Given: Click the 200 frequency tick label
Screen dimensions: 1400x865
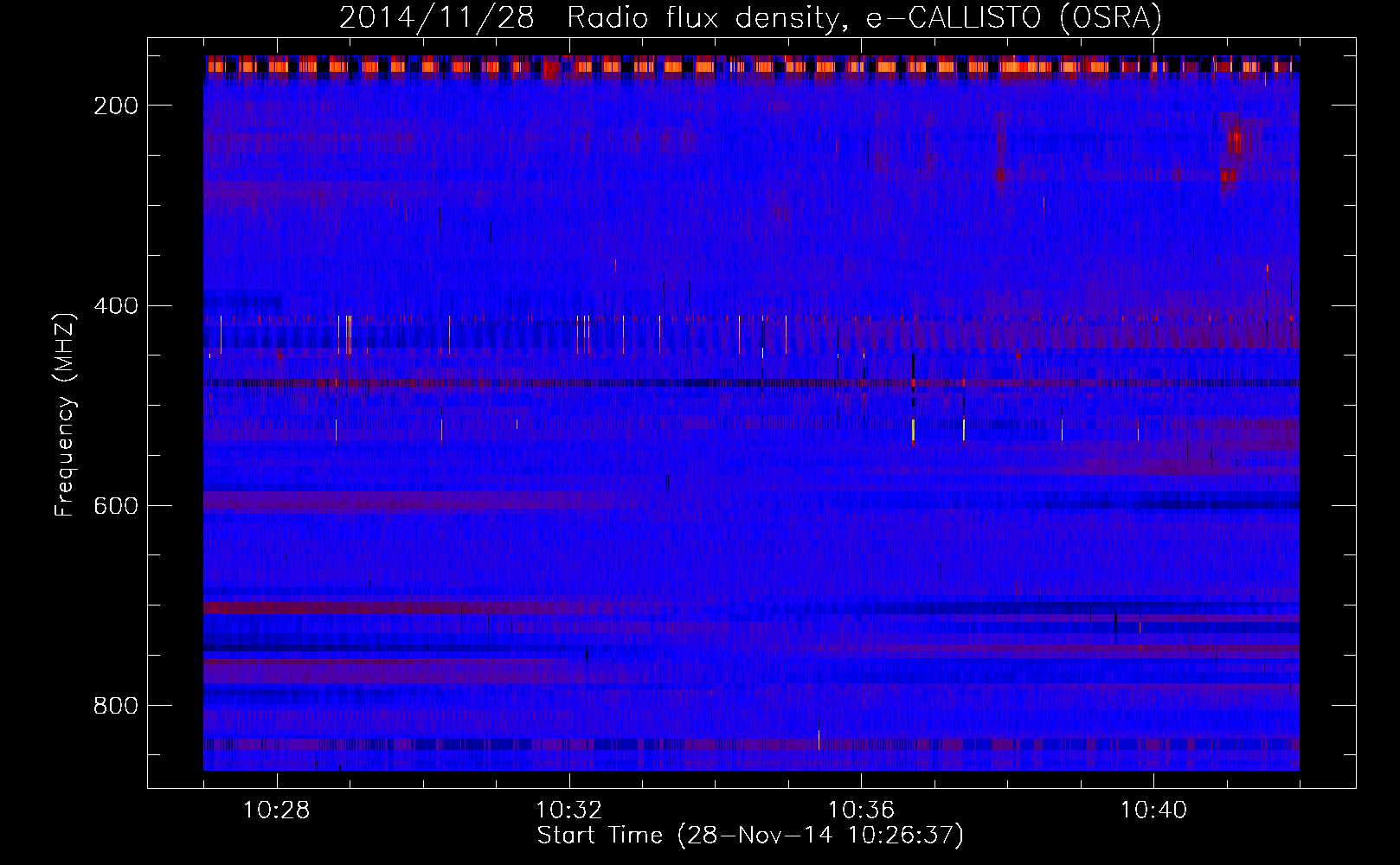Looking at the screenshot, I should click(x=116, y=106).
